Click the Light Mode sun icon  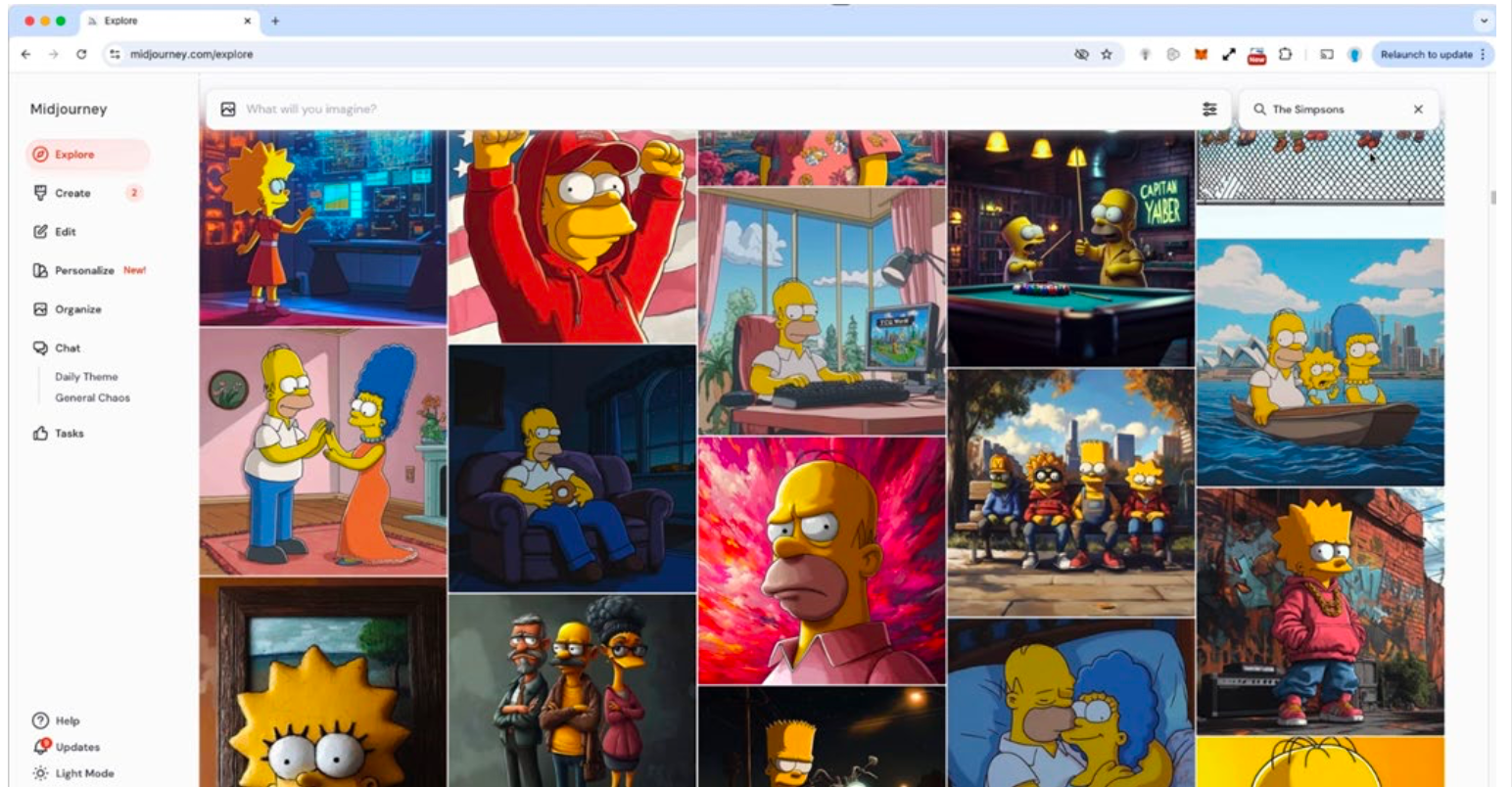[x=40, y=773]
